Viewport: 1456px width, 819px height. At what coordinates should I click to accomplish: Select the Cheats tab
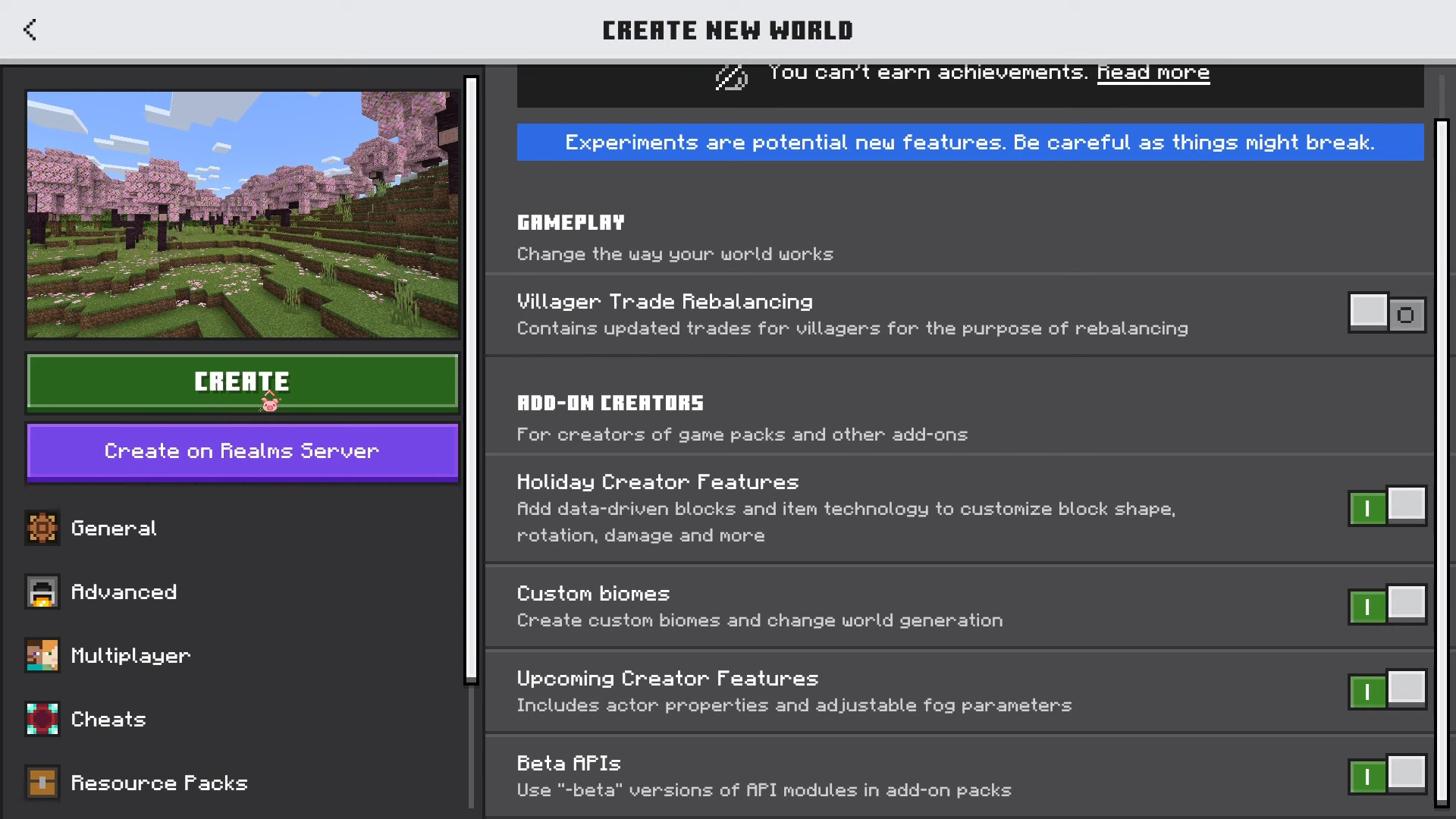click(x=243, y=719)
